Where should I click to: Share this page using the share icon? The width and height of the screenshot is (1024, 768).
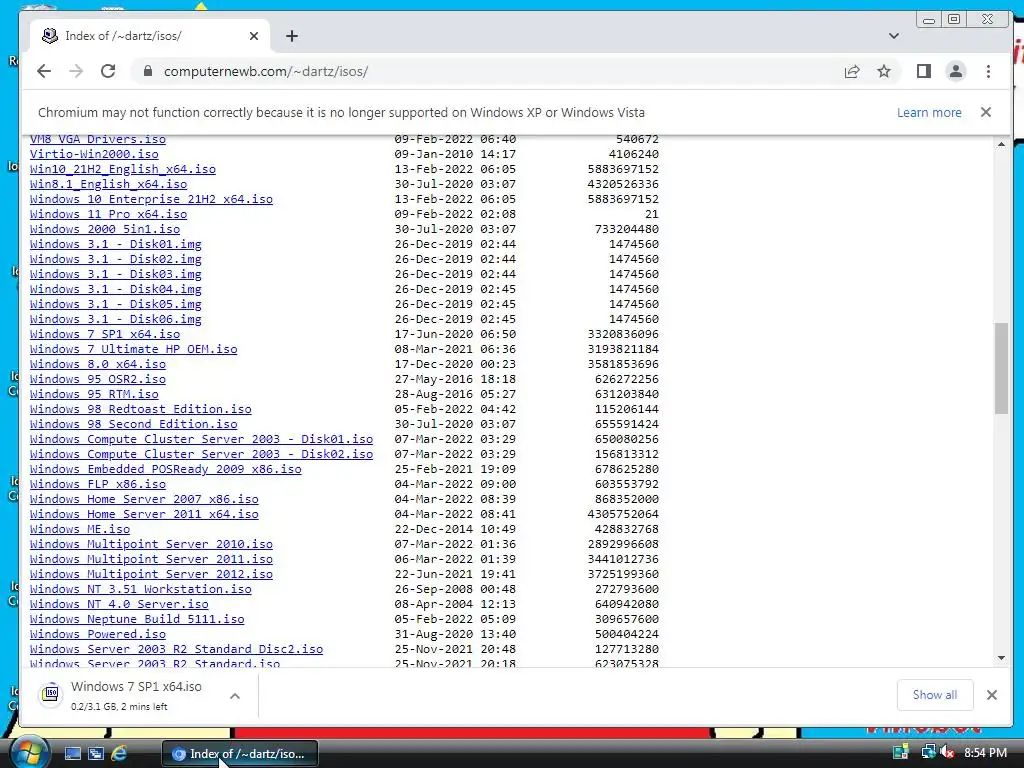click(x=852, y=71)
